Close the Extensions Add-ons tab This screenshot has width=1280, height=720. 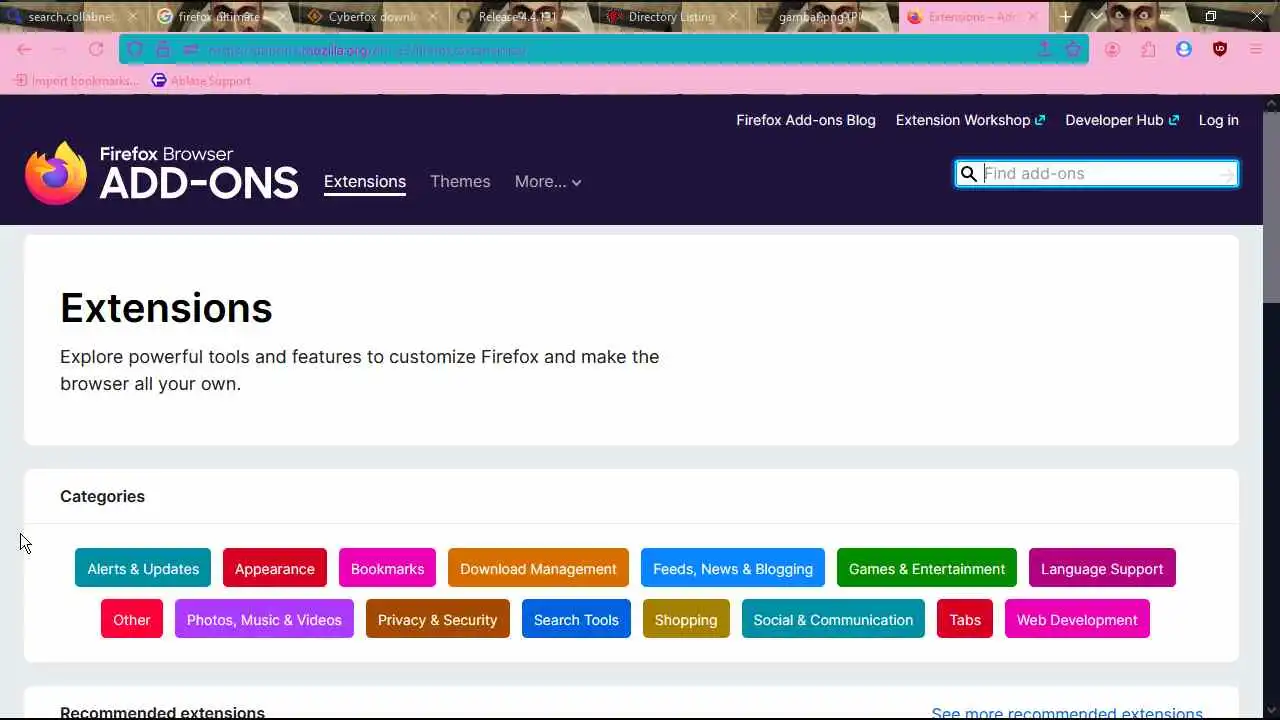pyautogui.click(x=1033, y=17)
